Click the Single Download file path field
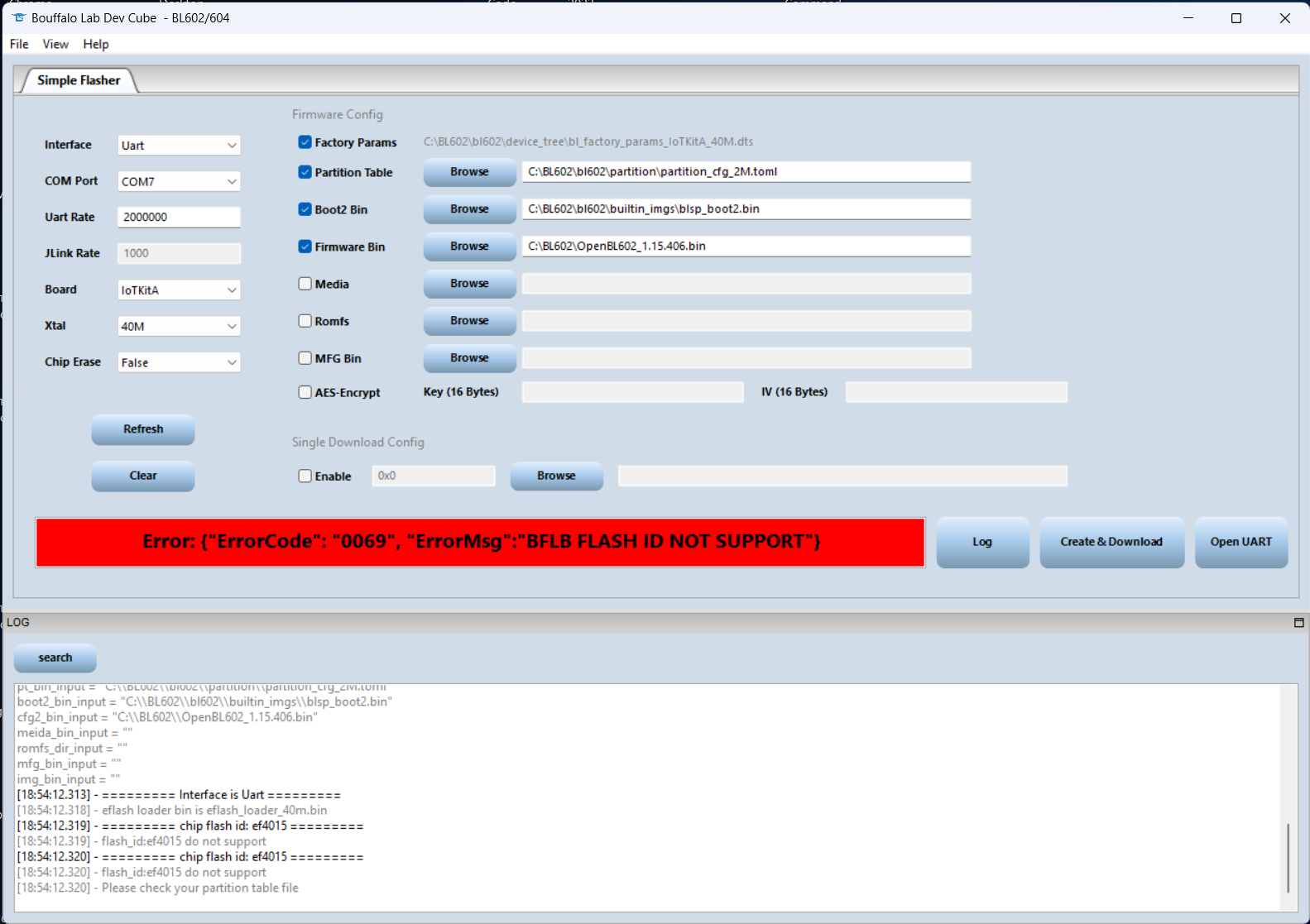 tap(842, 476)
